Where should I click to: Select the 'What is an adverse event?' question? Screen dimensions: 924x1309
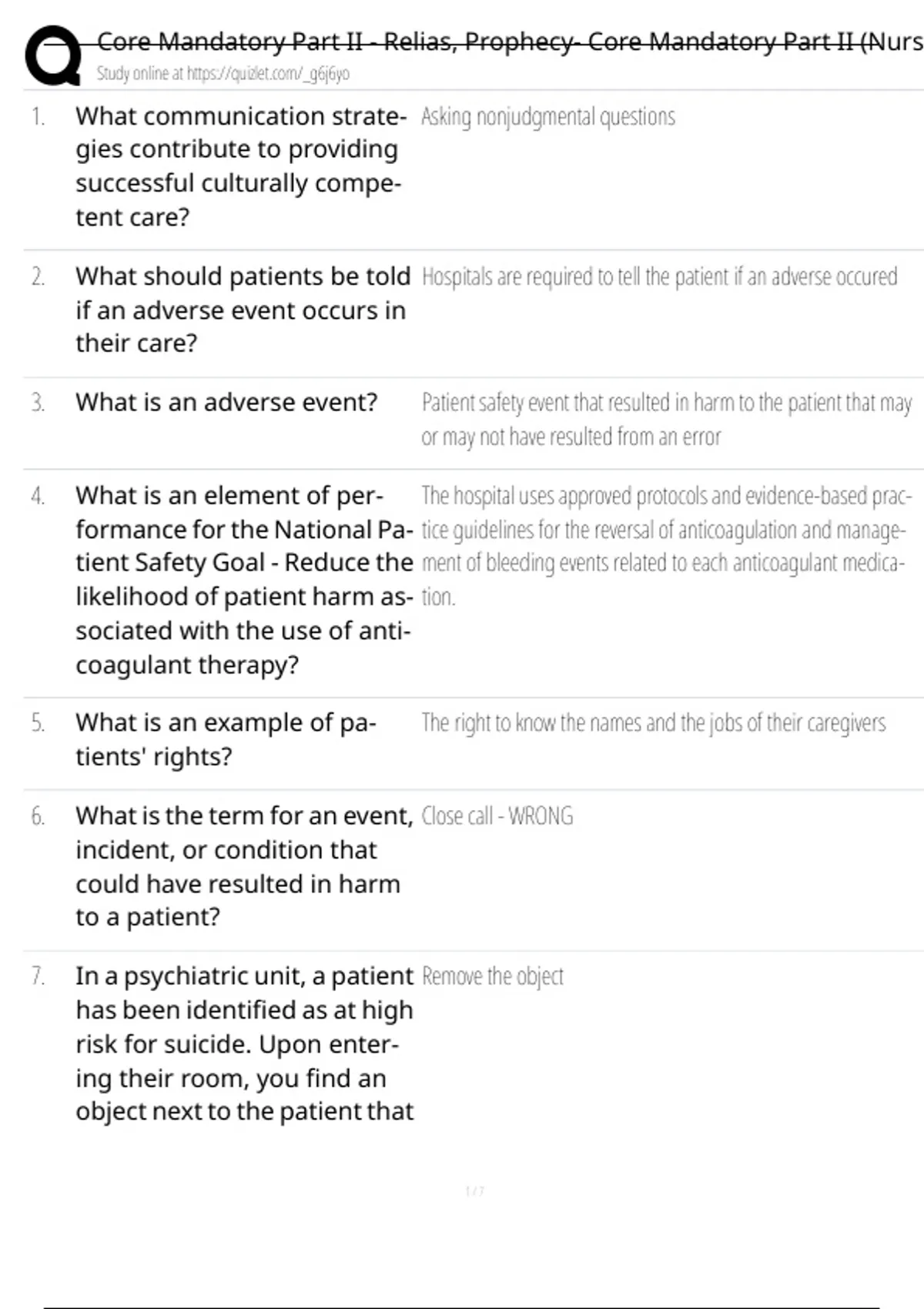click(x=226, y=402)
